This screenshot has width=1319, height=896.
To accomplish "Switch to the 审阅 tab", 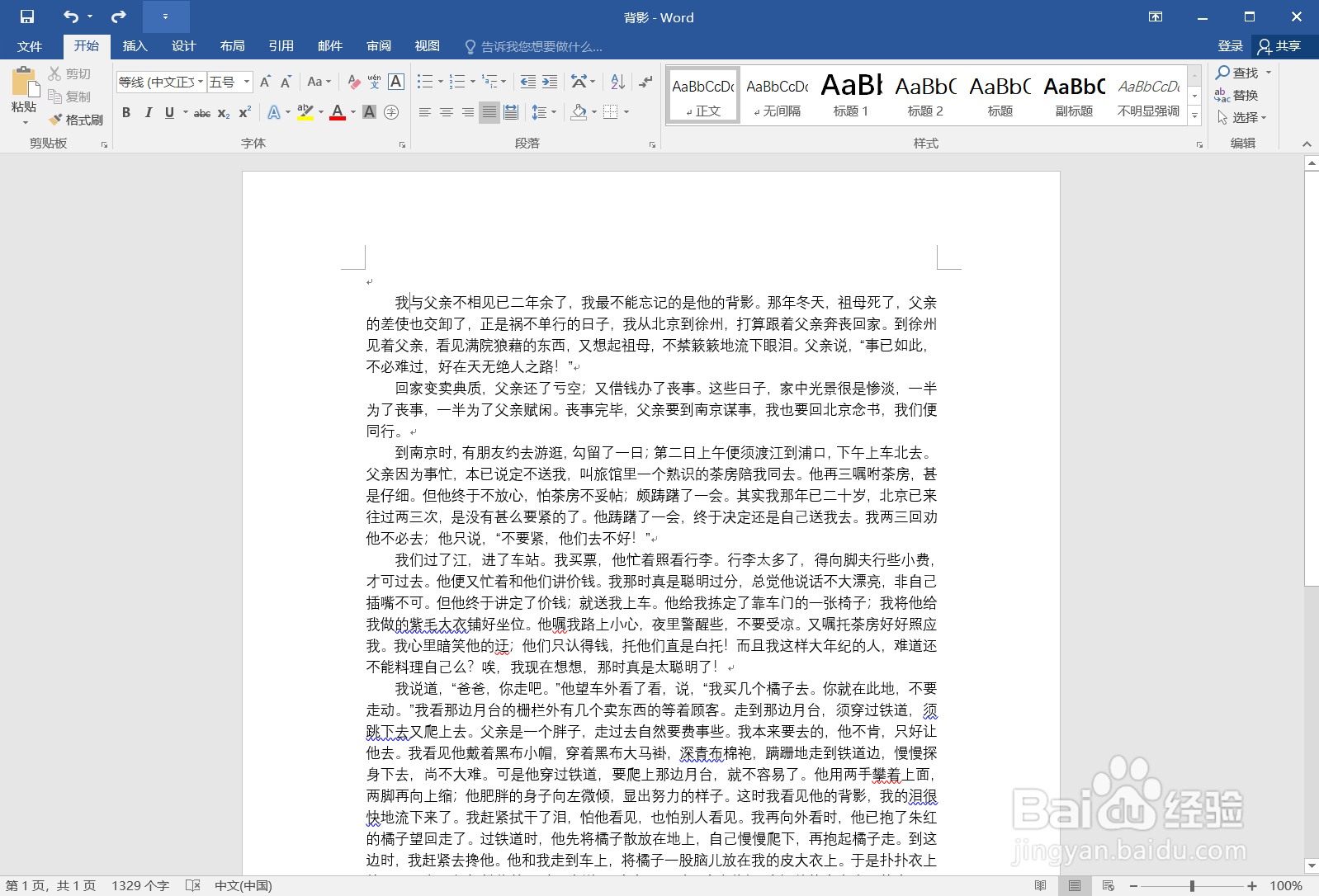I will [379, 46].
